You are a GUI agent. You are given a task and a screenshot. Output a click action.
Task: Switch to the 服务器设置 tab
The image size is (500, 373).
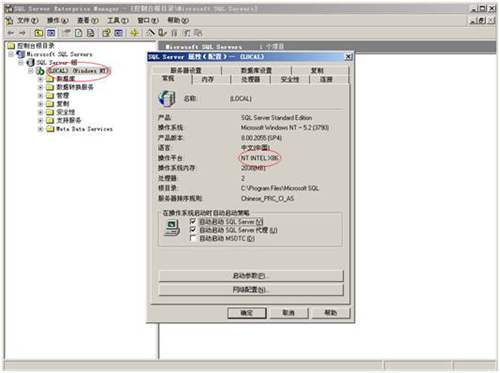click(187, 70)
